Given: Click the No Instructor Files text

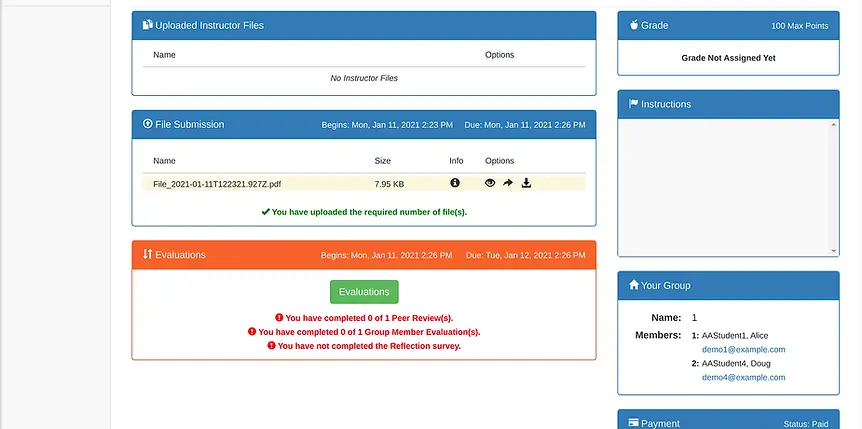Looking at the screenshot, I should (x=364, y=78).
